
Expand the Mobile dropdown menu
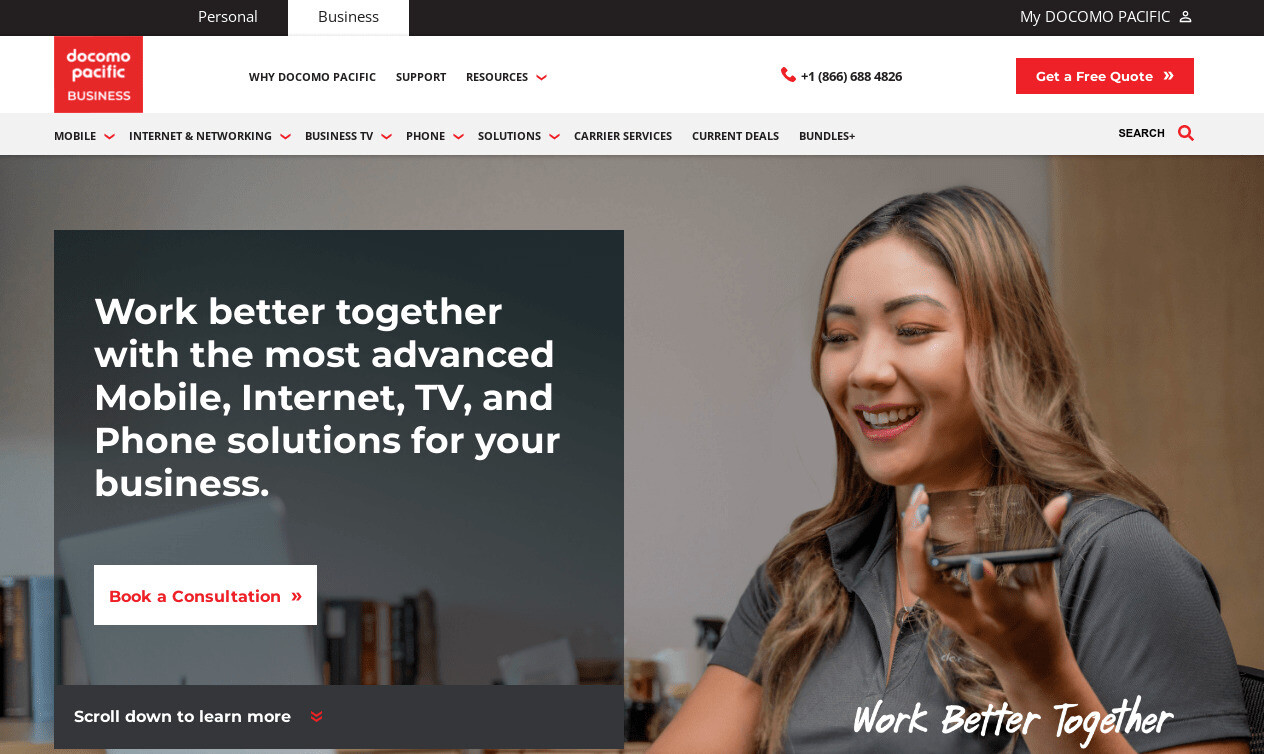[x=84, y=136]
